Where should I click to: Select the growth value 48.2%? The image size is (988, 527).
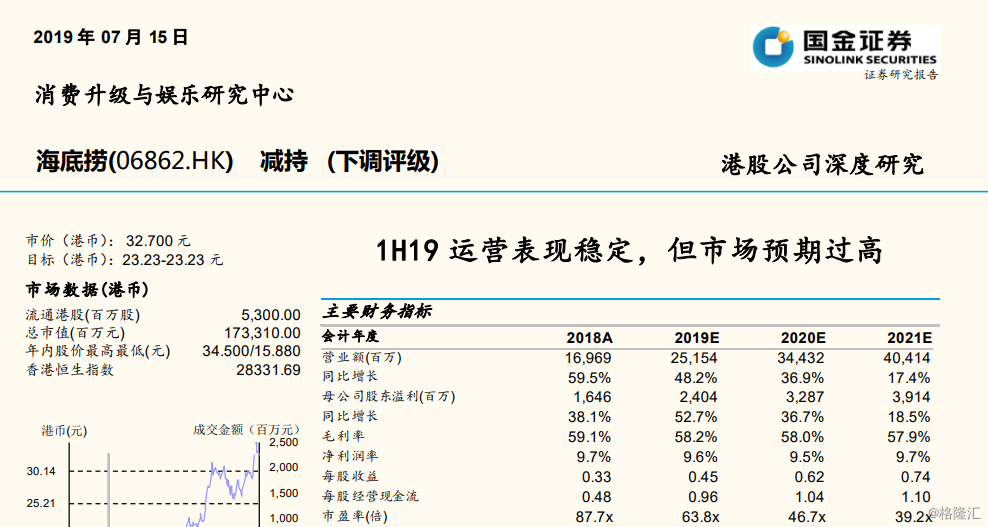coord(696,378)
